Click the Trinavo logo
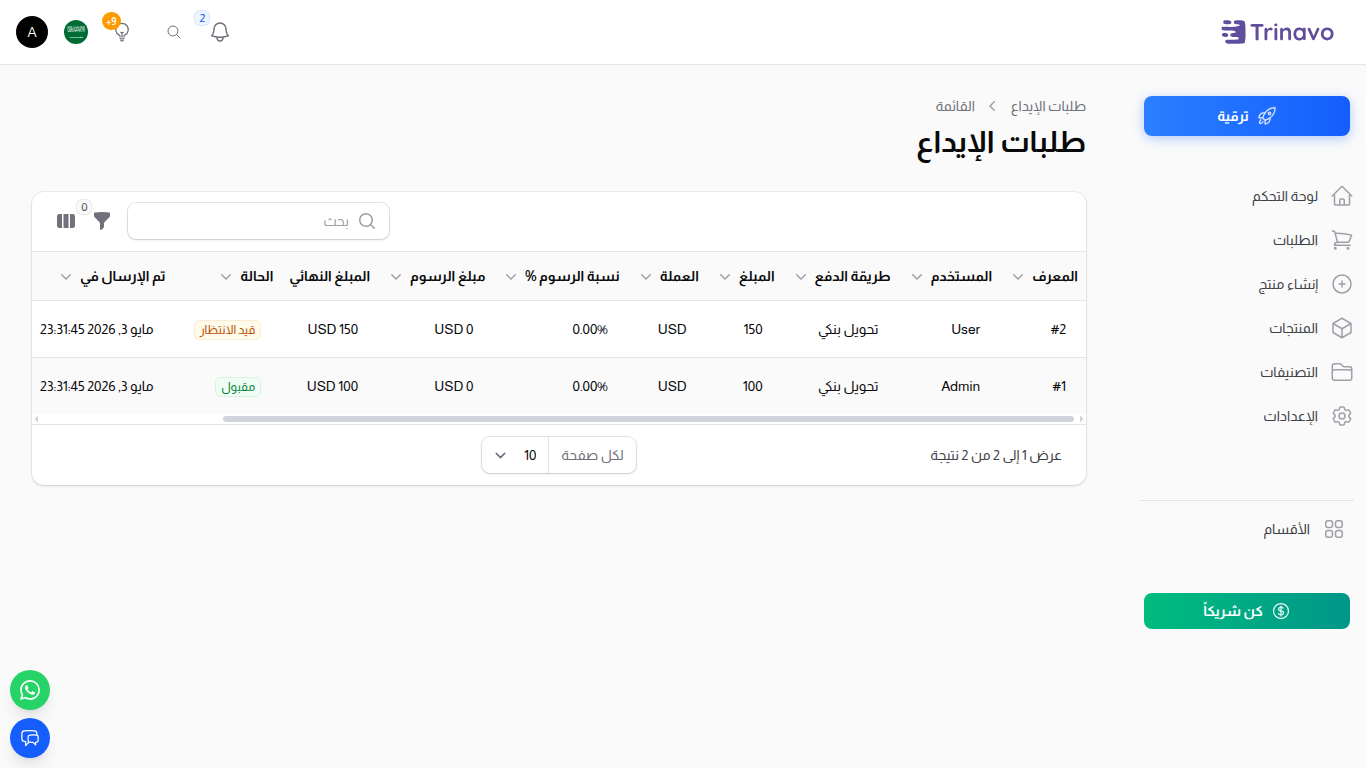The height and width of the screenshot is (768, 1366). 1278,32
